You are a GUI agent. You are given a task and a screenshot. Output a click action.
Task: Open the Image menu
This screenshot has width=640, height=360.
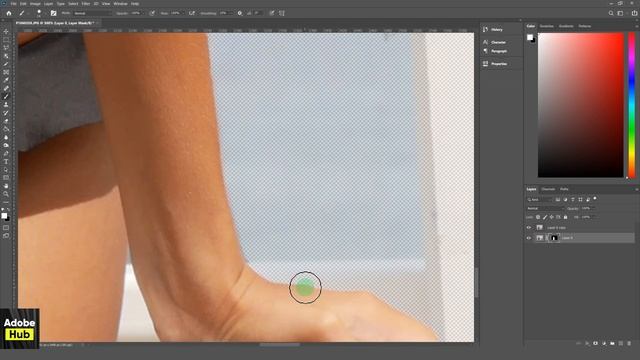(35, 3)
